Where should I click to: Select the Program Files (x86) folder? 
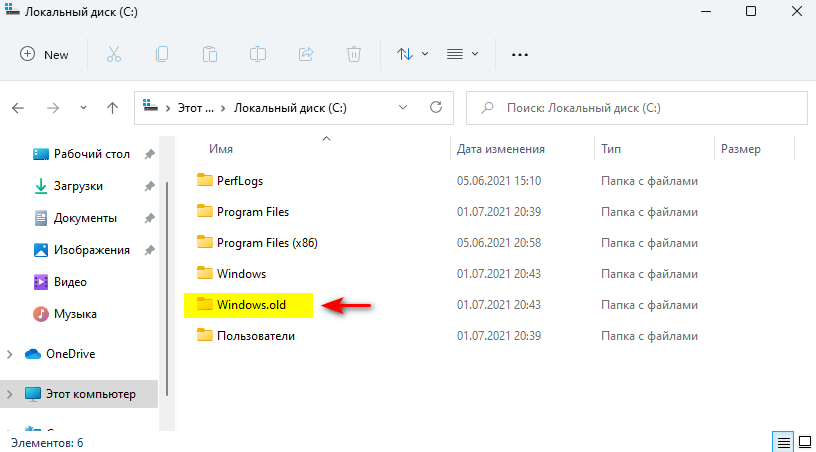(x=267, y=243)
